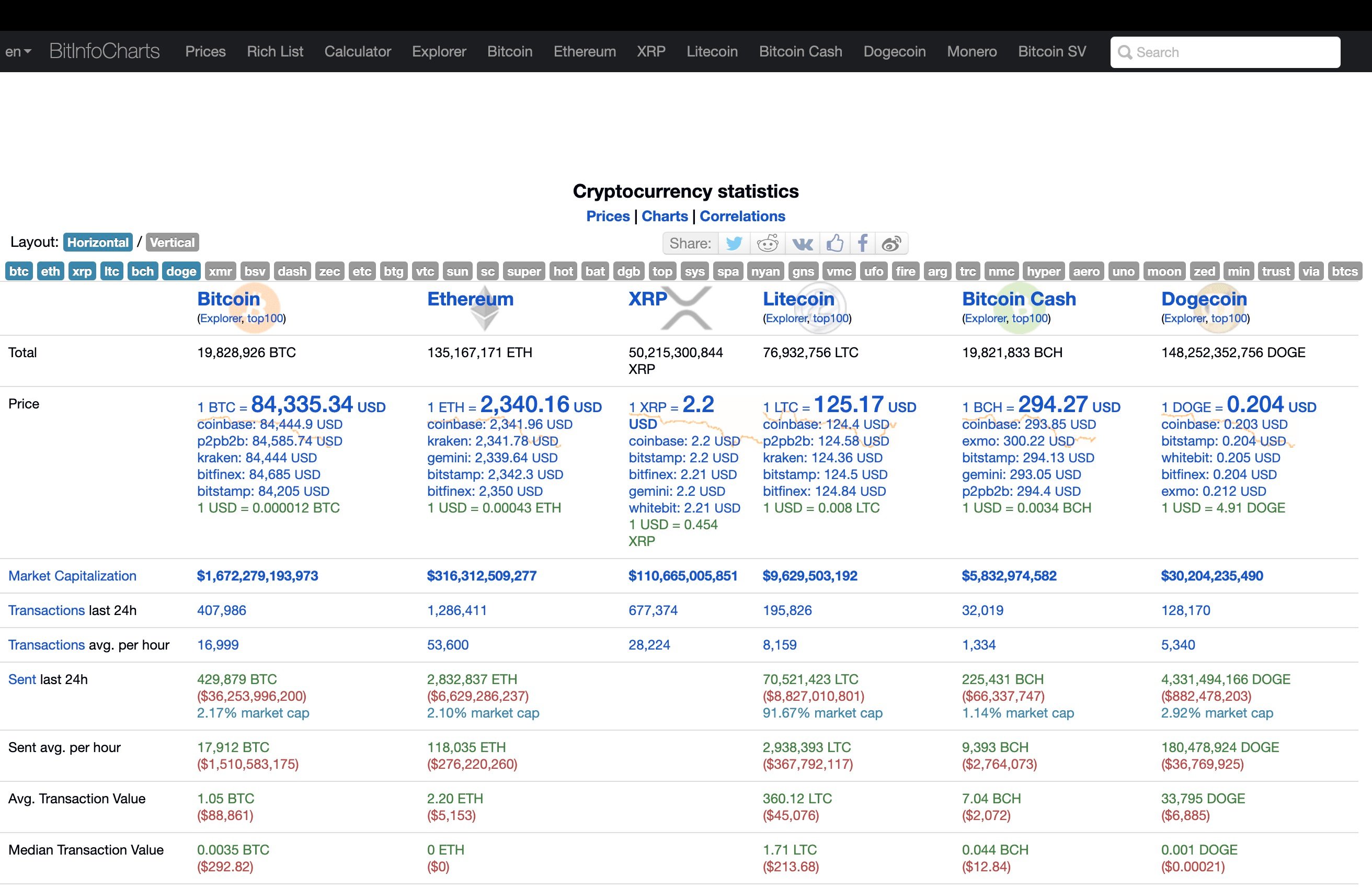Image resolution: width=1372 pixels, height=887 pixels.
Task: Open Dogecoin's Explorer link
Action: point(1185,319)
